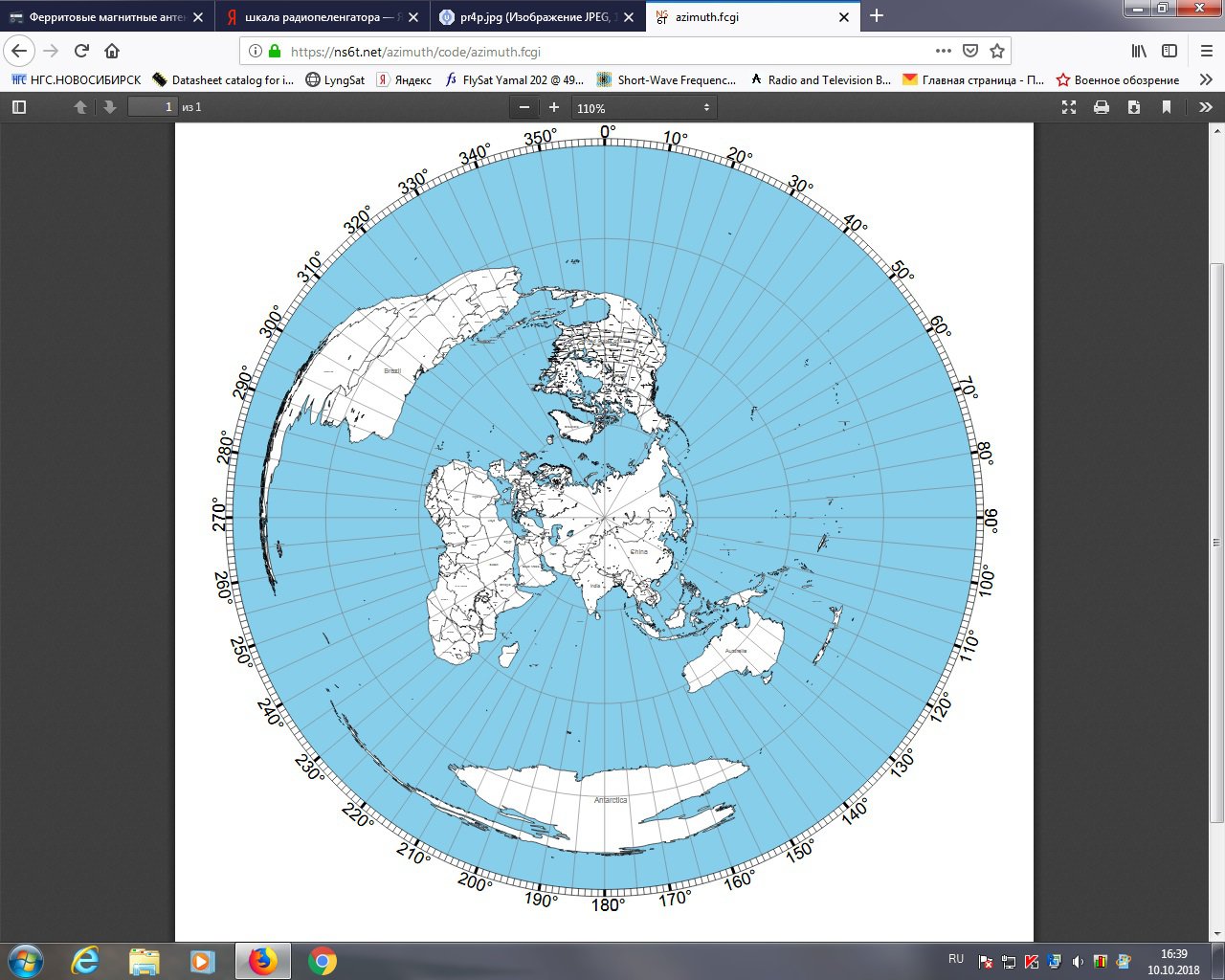
Task: Open Short-Wave Frequencies bookmark
Action: (667, 80)
